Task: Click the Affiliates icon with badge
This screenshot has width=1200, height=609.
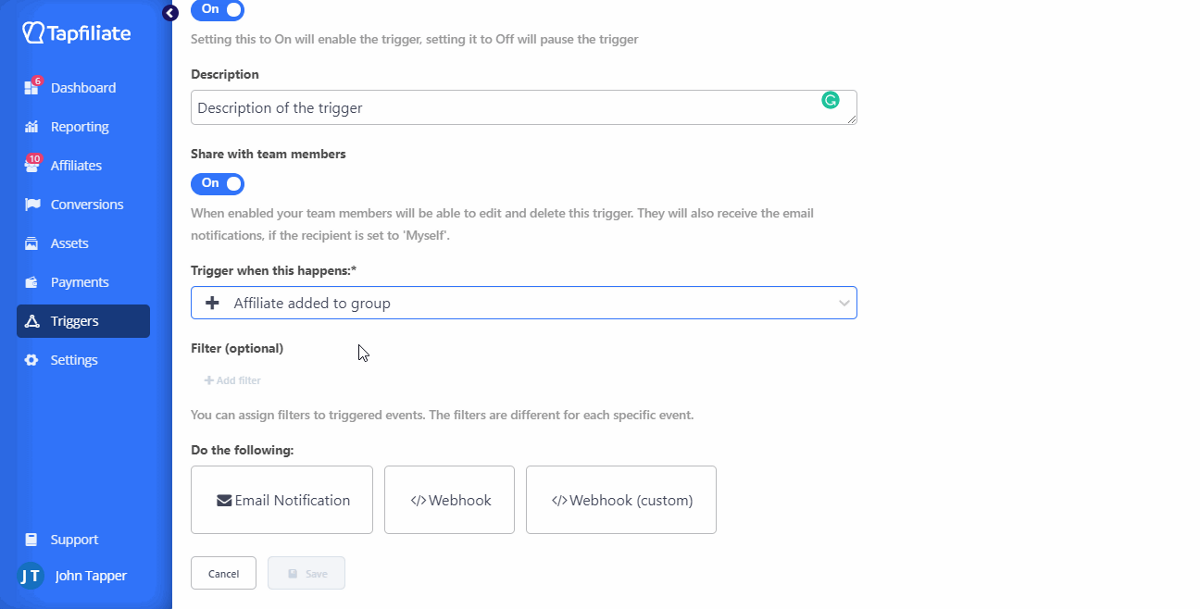Action: (31, 166)
